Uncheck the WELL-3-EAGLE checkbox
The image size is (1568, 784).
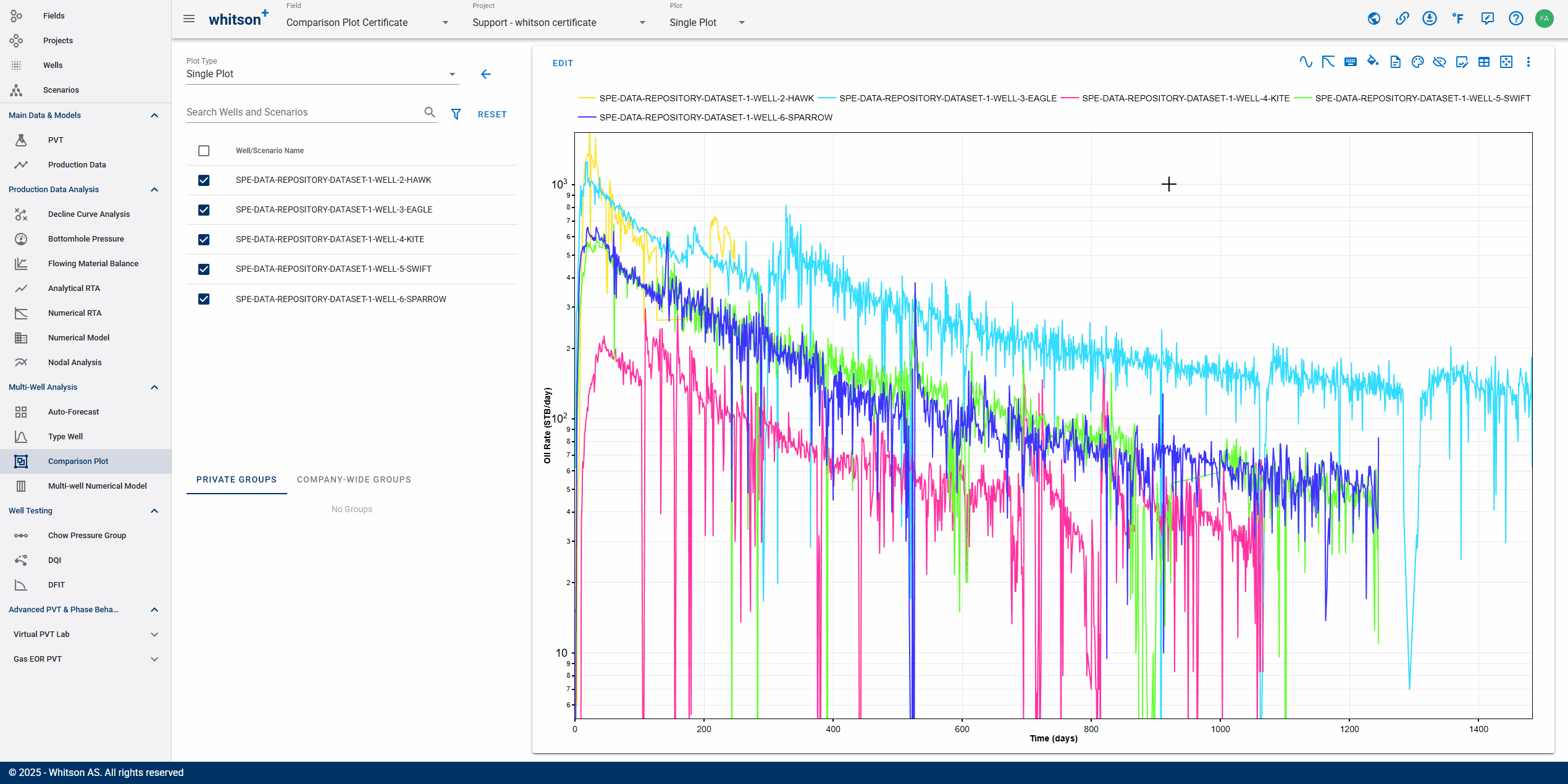(x=204, y=210)
